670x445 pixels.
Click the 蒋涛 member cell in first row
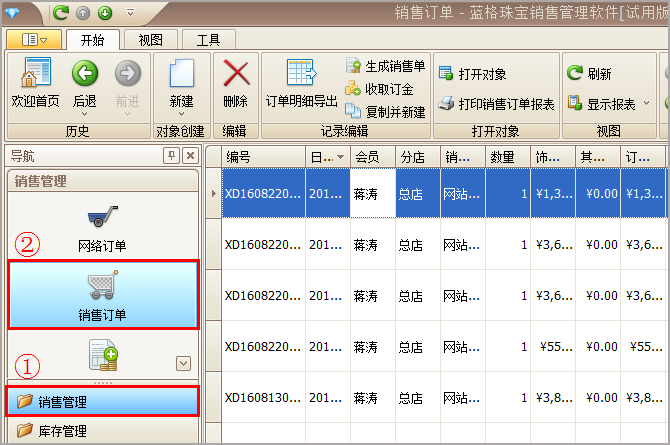click(373, 194)
